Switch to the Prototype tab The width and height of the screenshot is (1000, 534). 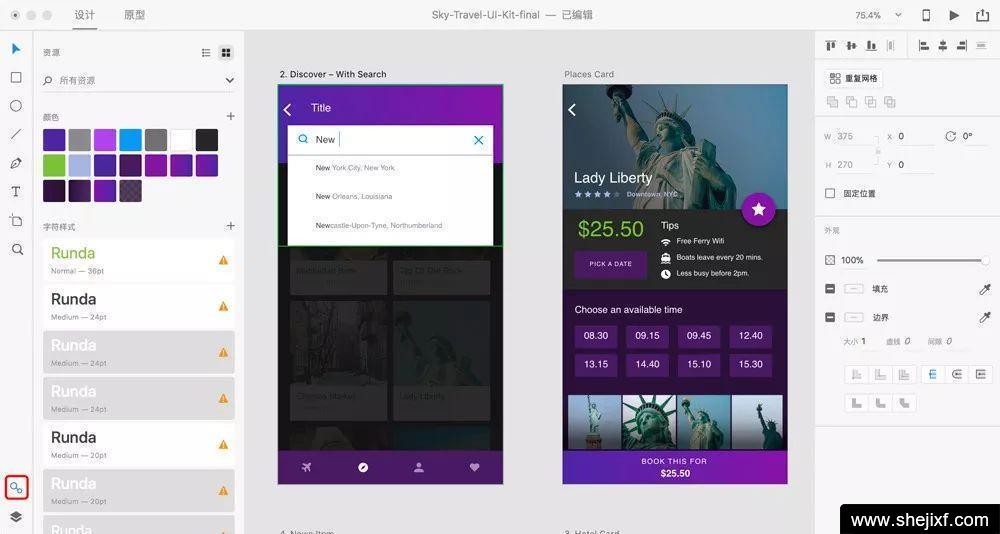pos(134,15)
